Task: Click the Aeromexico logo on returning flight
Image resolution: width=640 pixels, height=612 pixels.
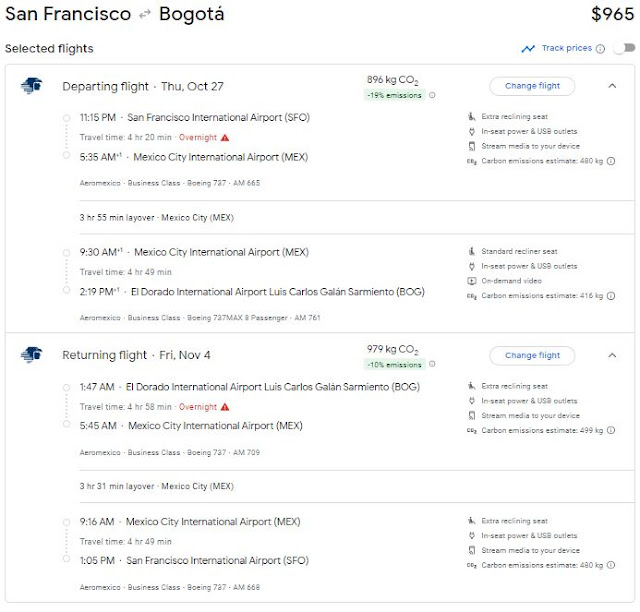Action: (x=31, y=355)
